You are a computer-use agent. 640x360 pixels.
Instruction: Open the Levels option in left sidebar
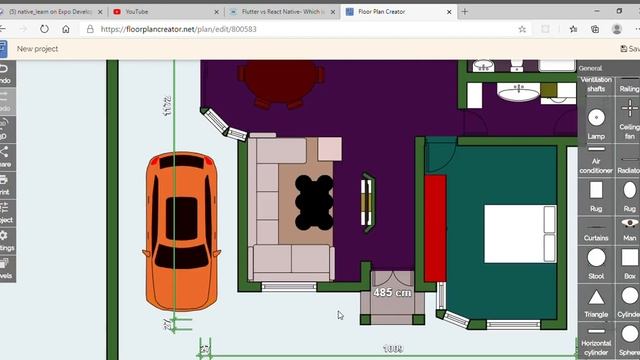click(x=7, y=269)
